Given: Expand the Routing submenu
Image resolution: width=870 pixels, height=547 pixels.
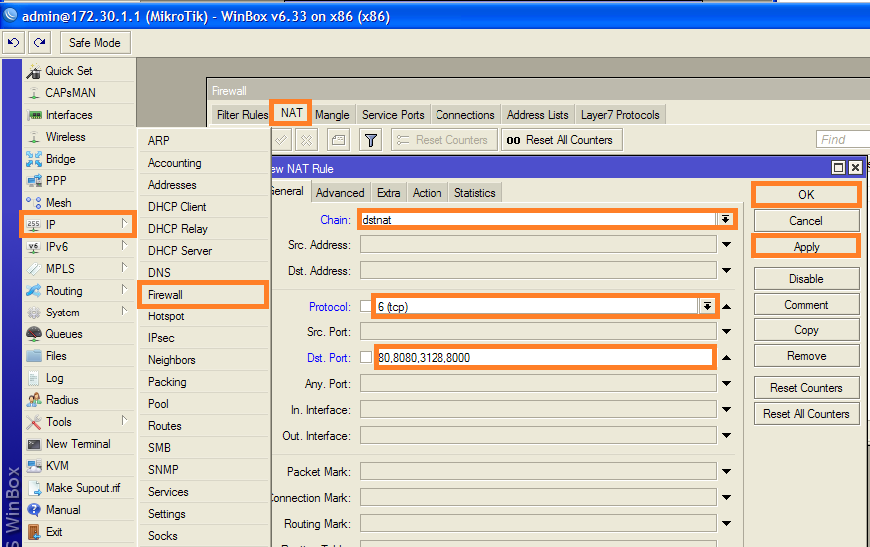Looking at the screenshot, I should click(124, 290).
